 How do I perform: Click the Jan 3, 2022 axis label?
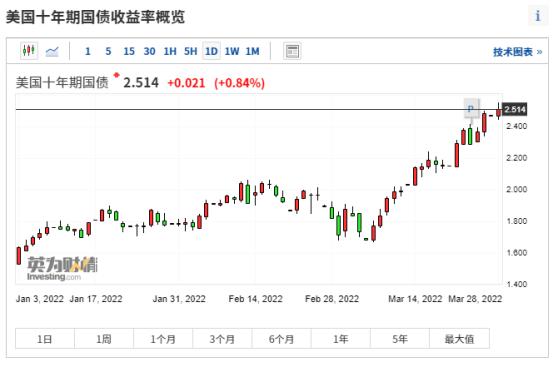(x=40, y=299)
